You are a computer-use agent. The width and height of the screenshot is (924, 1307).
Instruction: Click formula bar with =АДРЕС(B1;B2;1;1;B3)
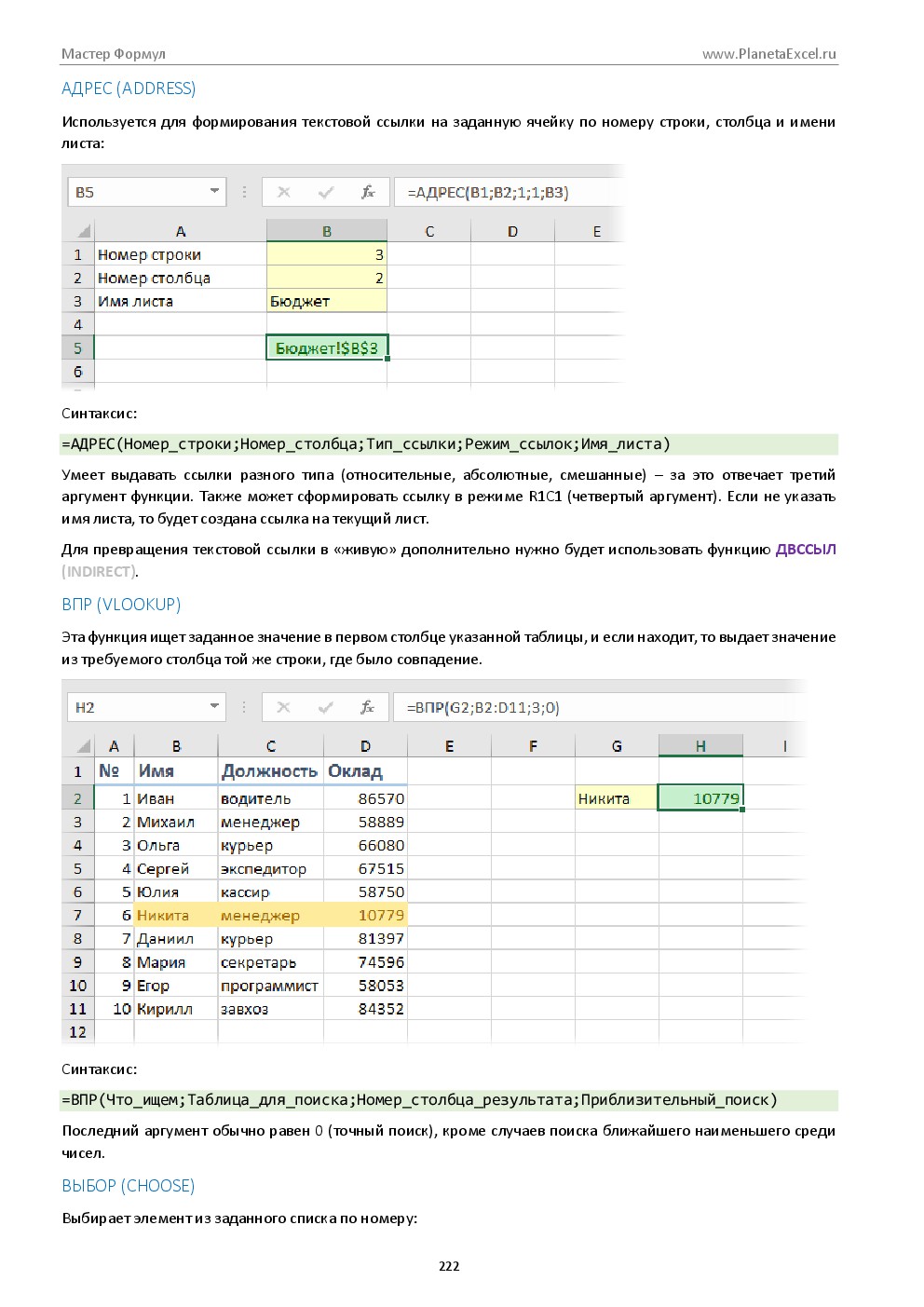coord(508,192)
